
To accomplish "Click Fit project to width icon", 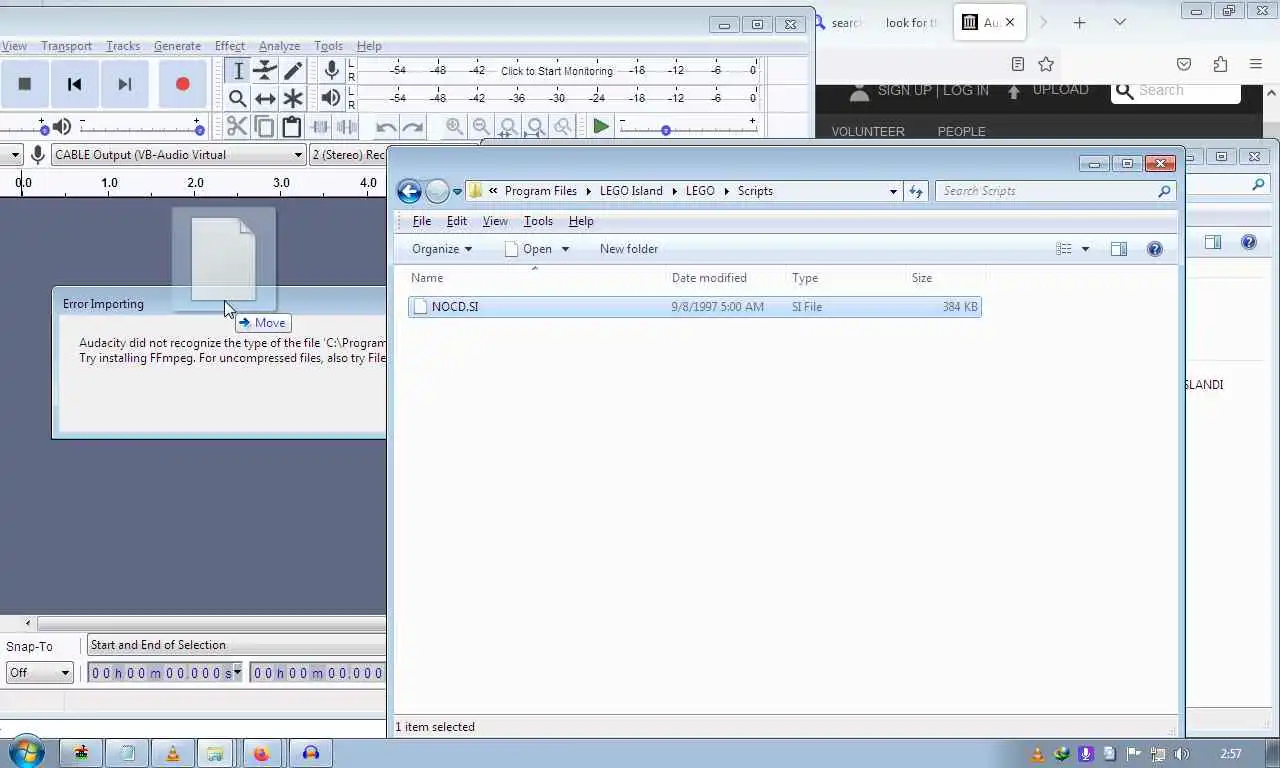I will tap(535, 126).
